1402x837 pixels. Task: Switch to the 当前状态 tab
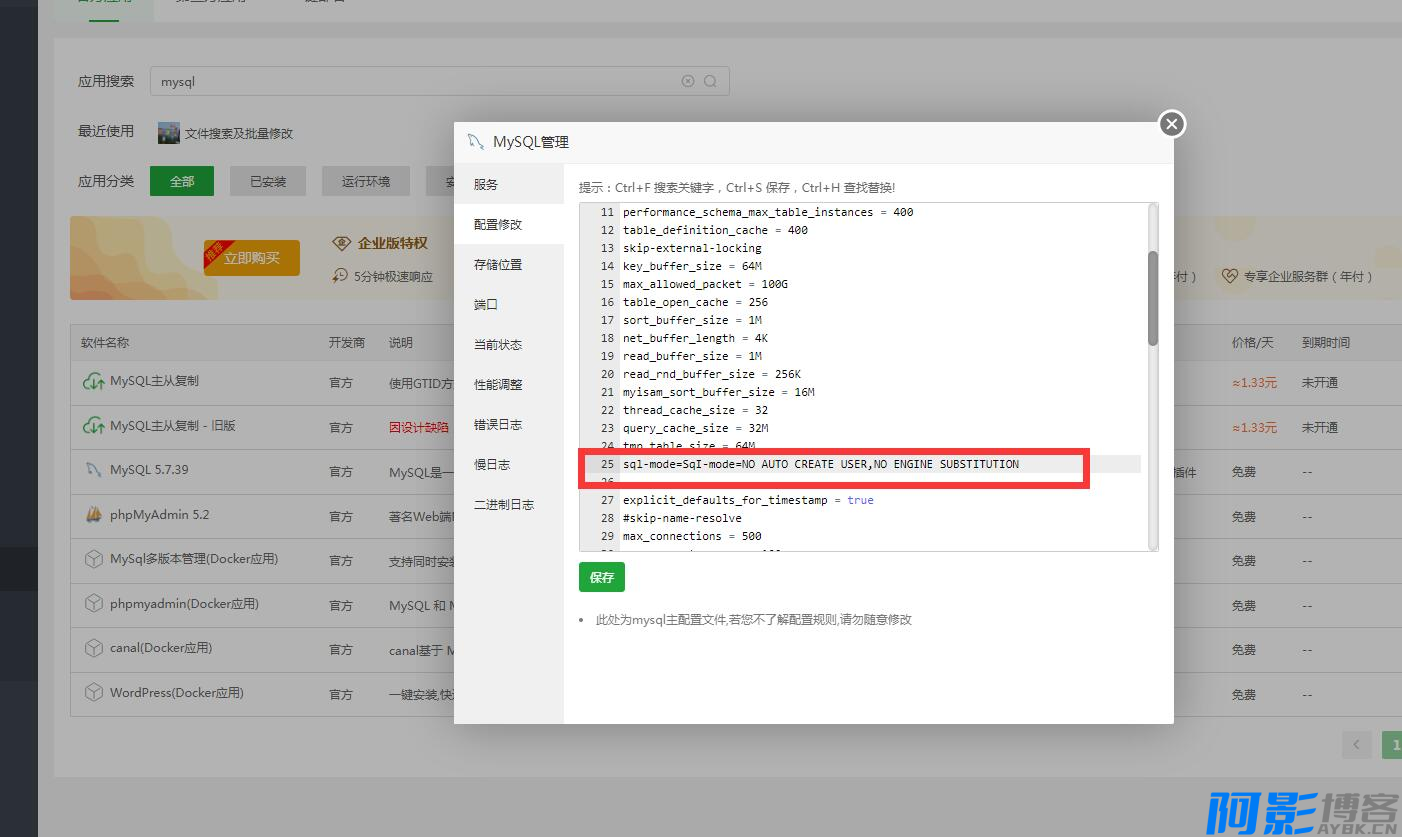tap(509, 345)
